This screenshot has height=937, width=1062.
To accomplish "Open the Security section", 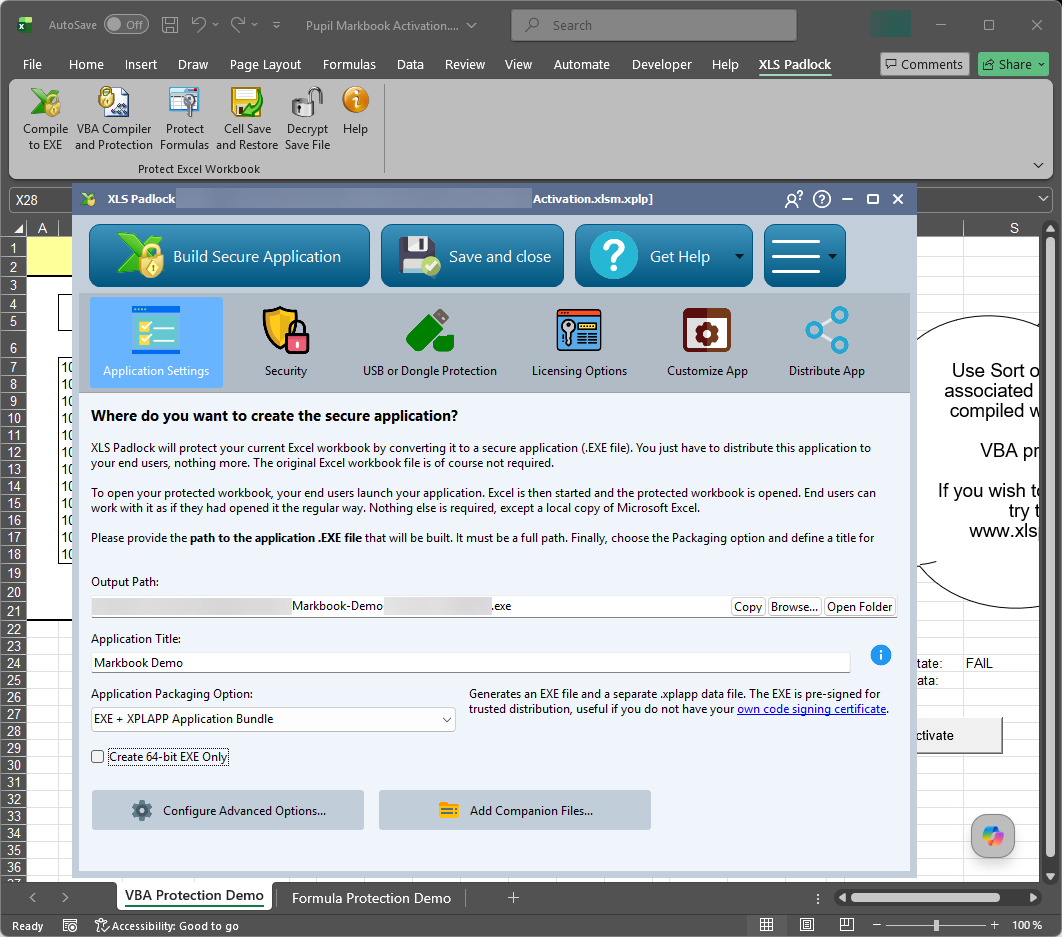I will [286, 342].
